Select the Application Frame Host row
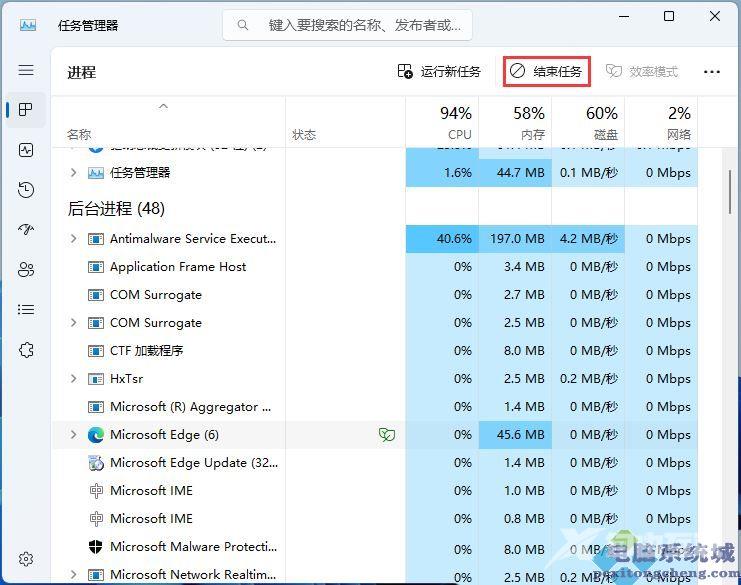The height and width of the screenshot is (585, 741). (374, 267)
